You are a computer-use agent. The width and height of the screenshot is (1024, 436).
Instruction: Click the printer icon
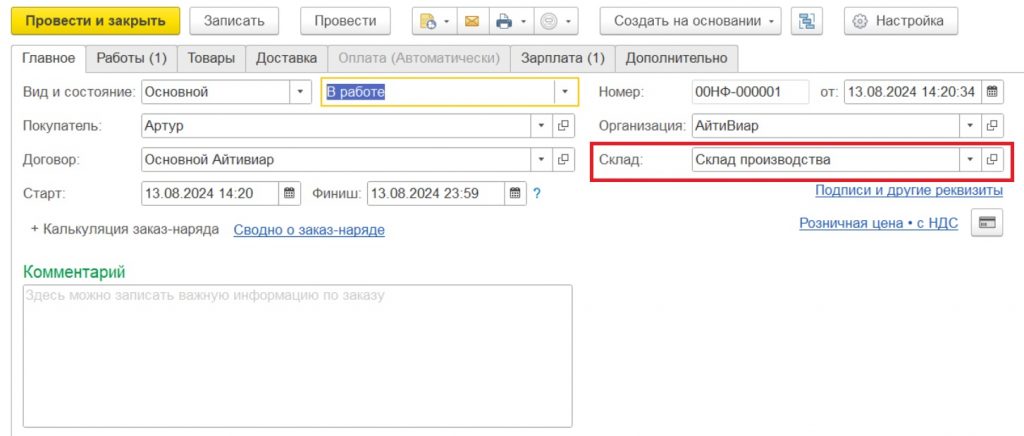pos(504,21)
